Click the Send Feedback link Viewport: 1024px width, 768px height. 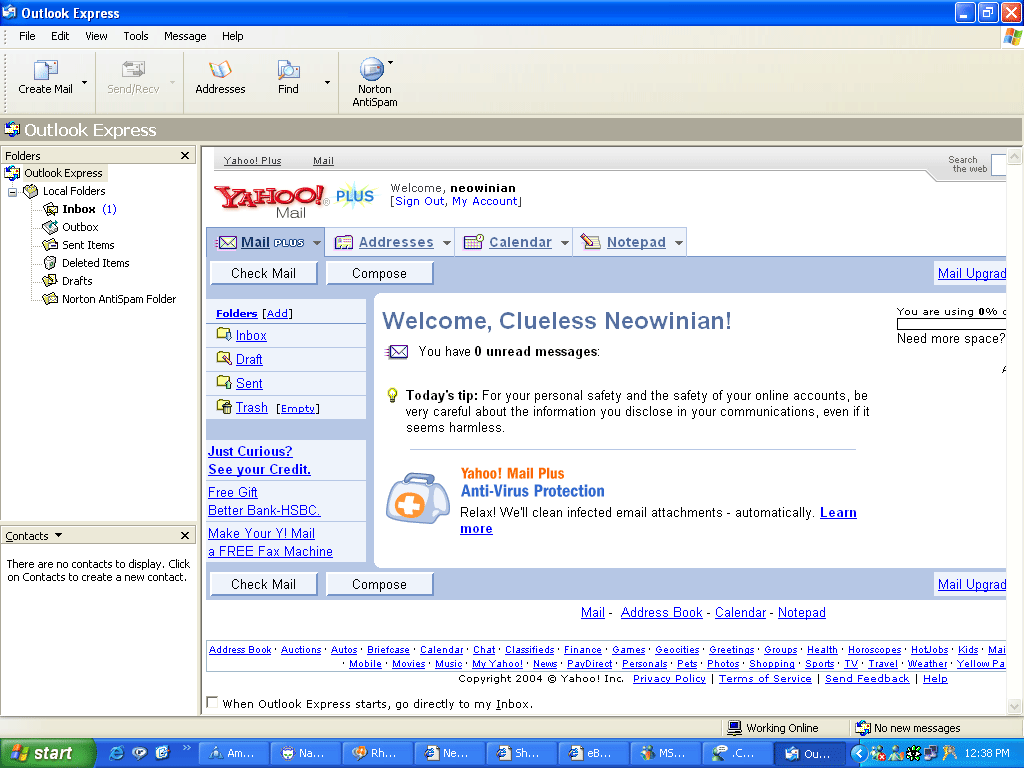click(867, 679)
